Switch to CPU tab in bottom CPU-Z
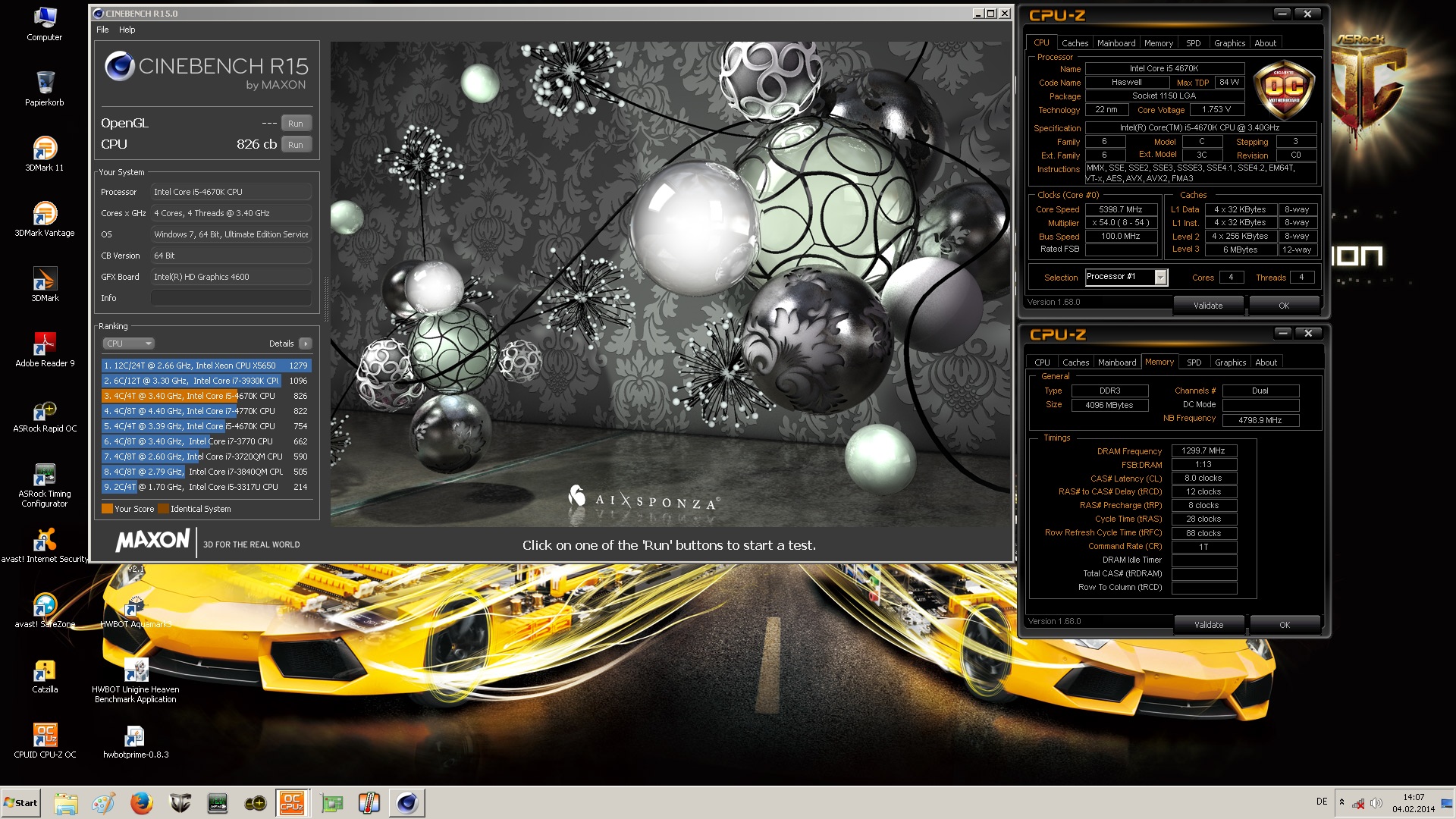The width and height of the screenshot is (1456, 819). point(1042,362)
